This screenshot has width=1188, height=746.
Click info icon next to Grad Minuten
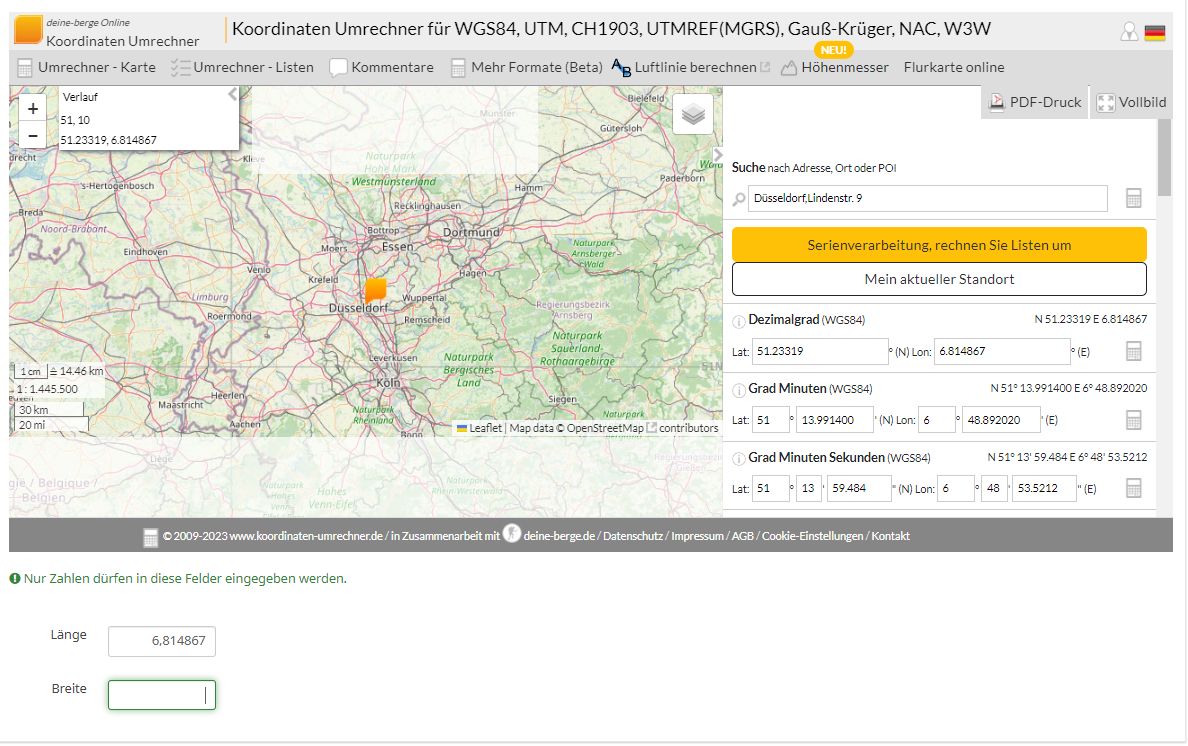(x=739, y=390)
